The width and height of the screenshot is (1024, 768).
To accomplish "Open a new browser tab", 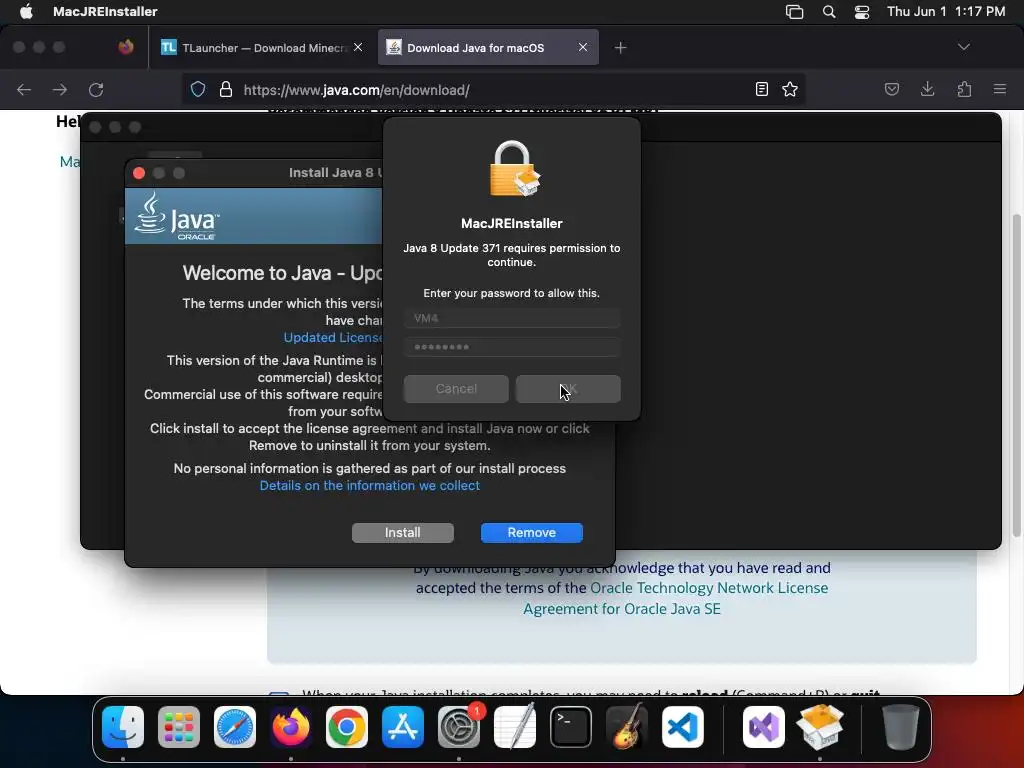I will 620,48.
